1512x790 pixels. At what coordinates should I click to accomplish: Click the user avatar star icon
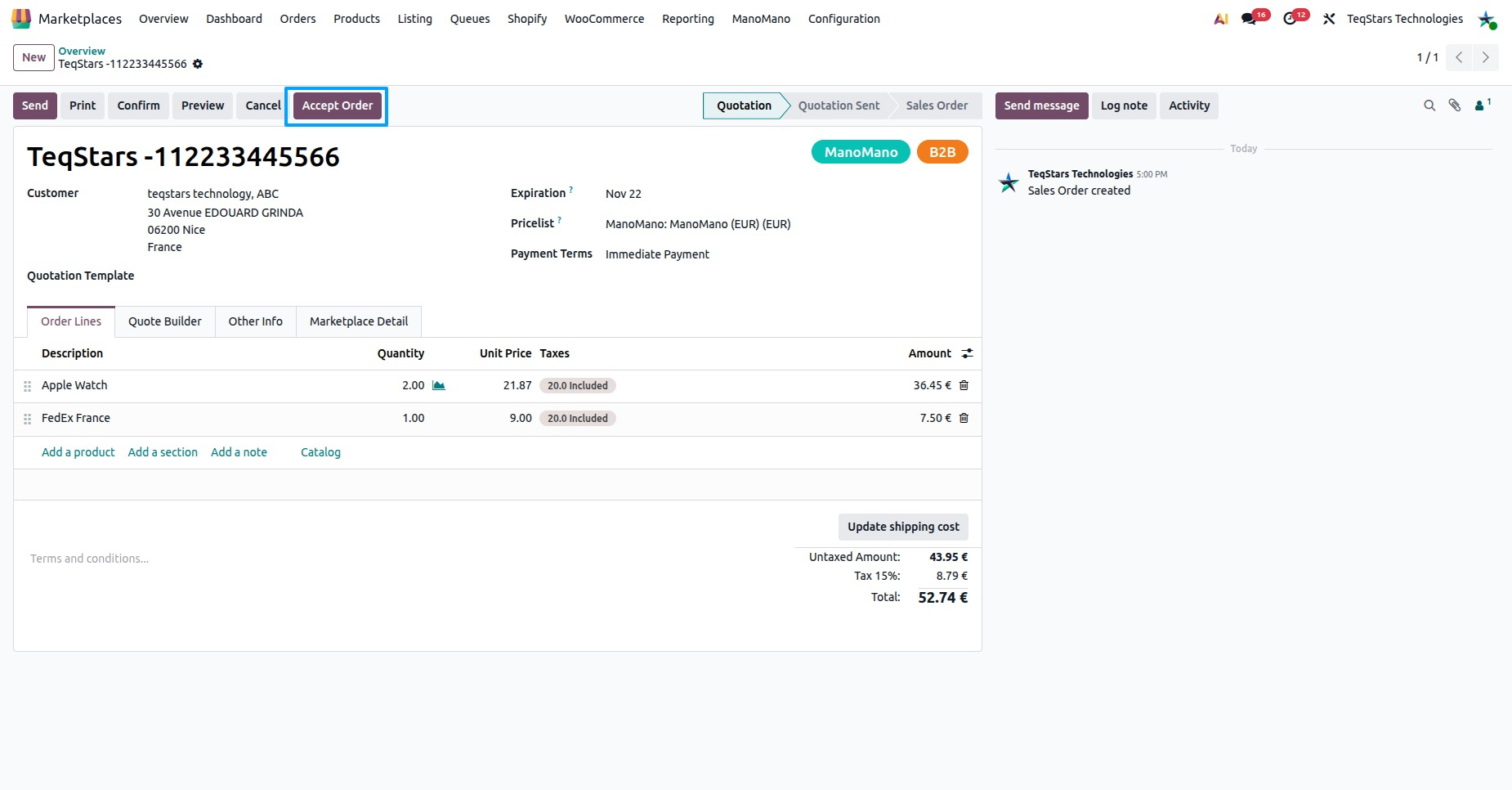tap(1487, 19)
